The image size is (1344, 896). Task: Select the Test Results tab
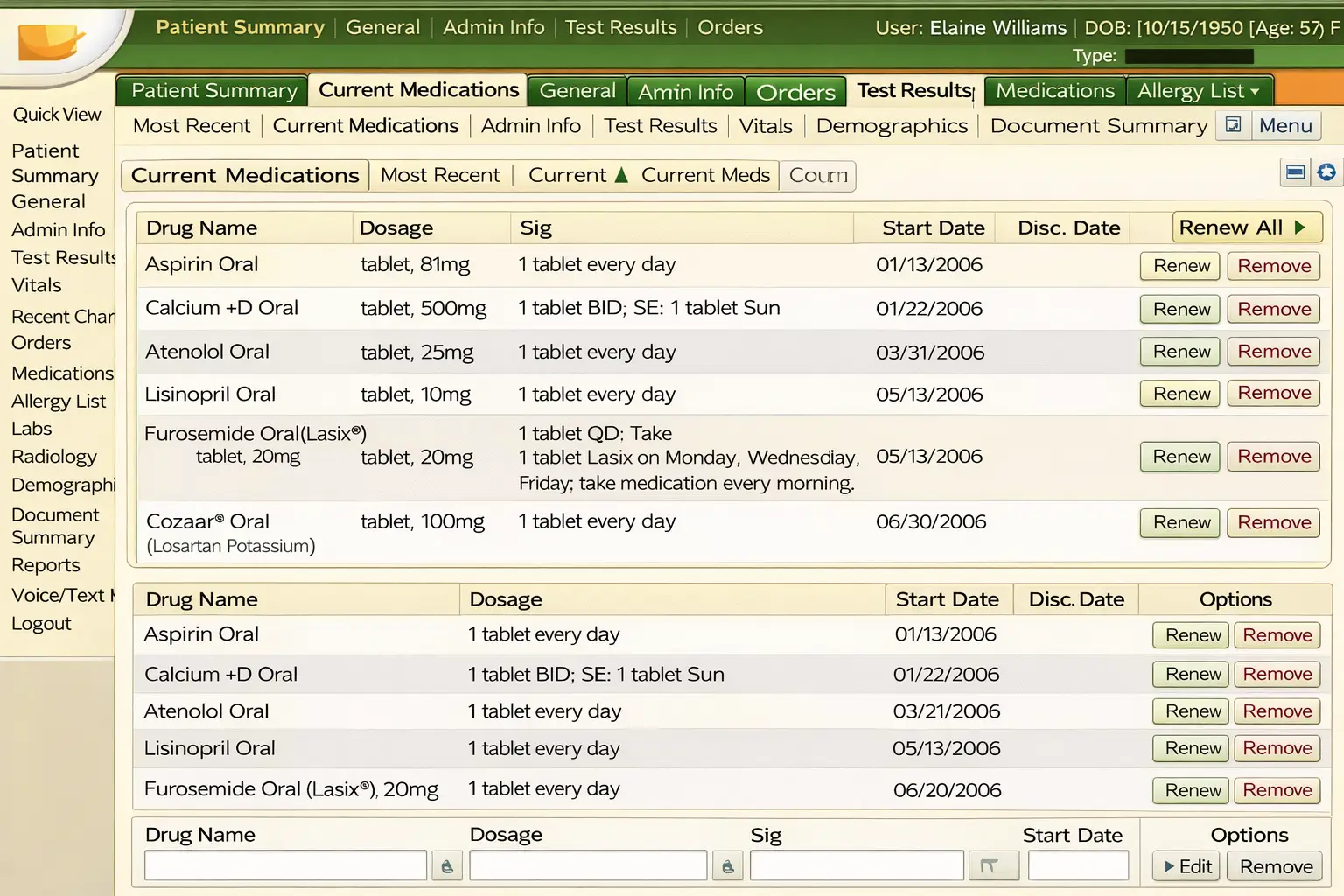[913, 89]
